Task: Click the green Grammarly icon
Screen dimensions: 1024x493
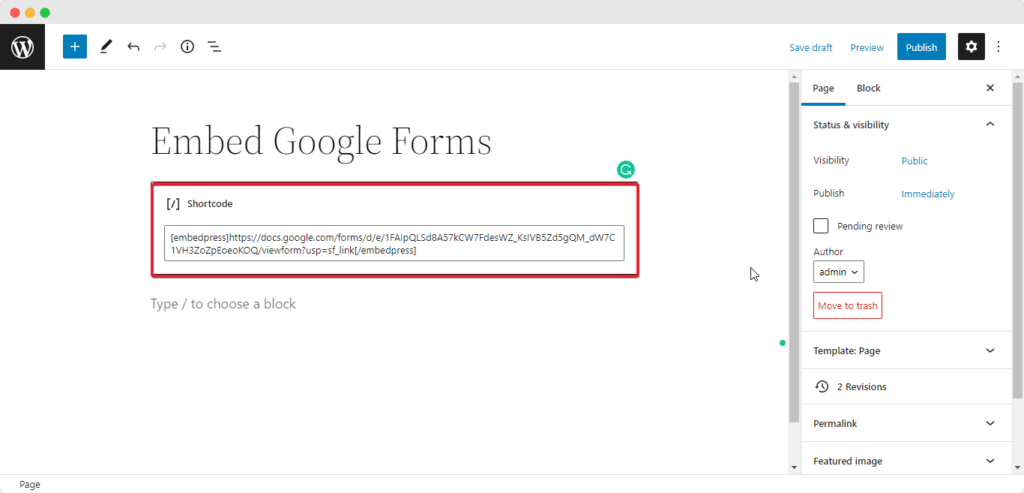Action: [x=626, y=170]
